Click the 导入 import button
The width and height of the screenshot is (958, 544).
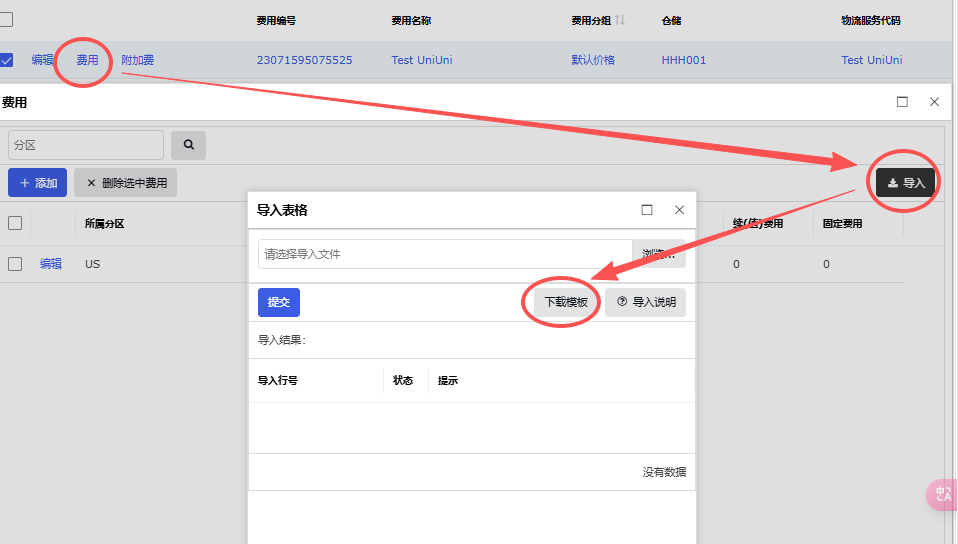coord(906,183)
